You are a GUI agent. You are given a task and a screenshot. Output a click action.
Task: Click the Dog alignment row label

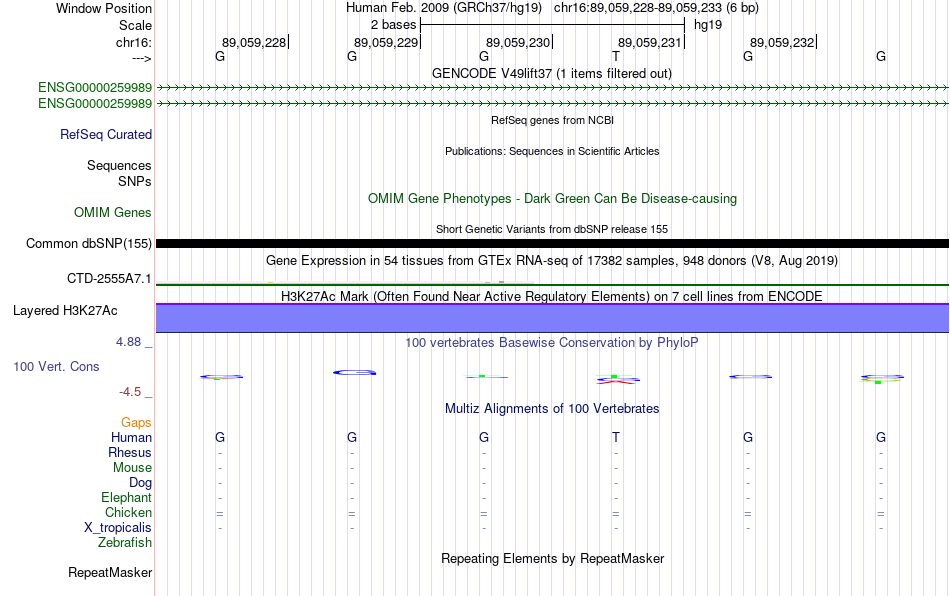[x=141, y=483]
